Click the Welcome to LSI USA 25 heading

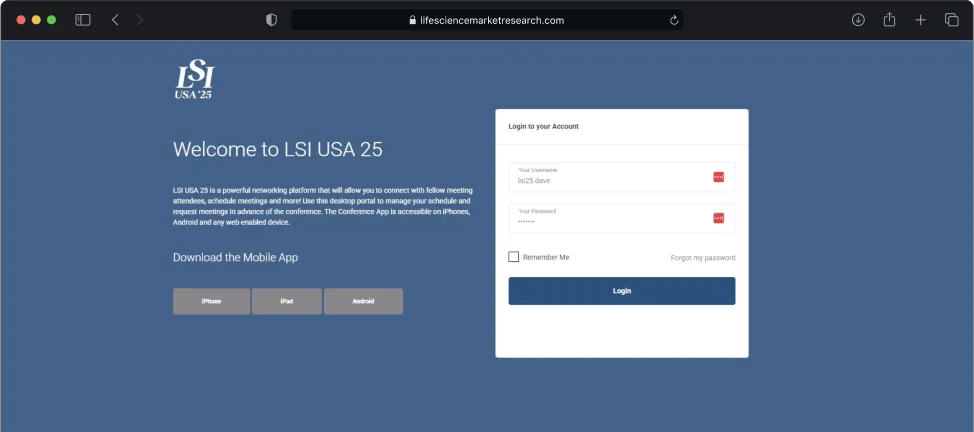278,150
